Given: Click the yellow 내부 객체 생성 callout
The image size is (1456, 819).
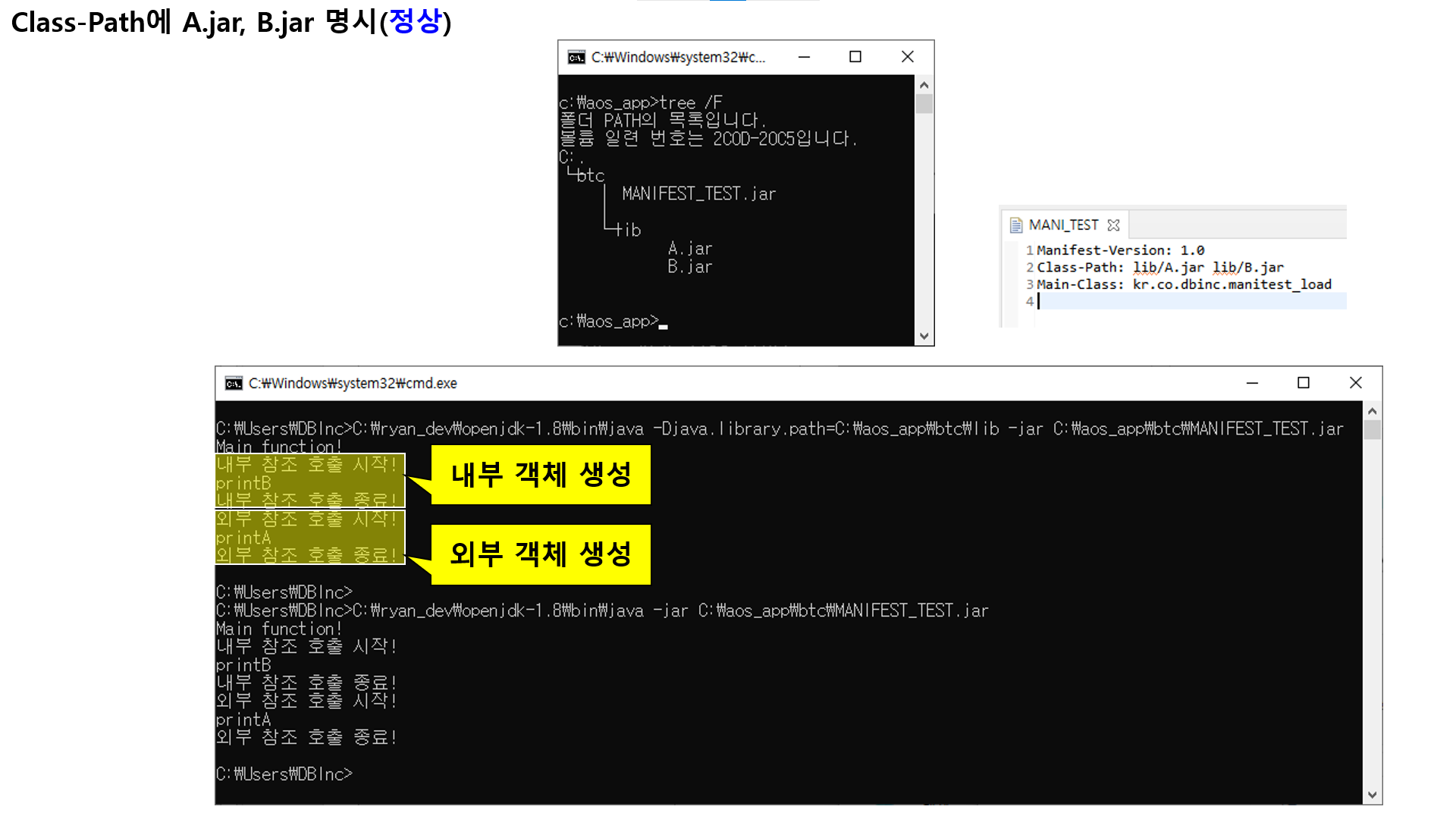Looking at the screenshot, I should click(541, 475).
